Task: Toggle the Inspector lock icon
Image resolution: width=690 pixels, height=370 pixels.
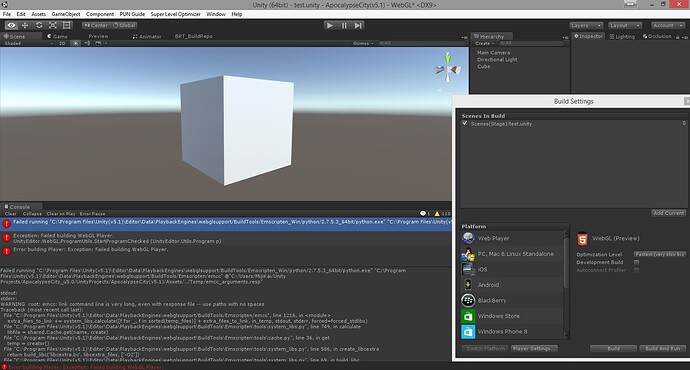Action: [x=678, y=37]
